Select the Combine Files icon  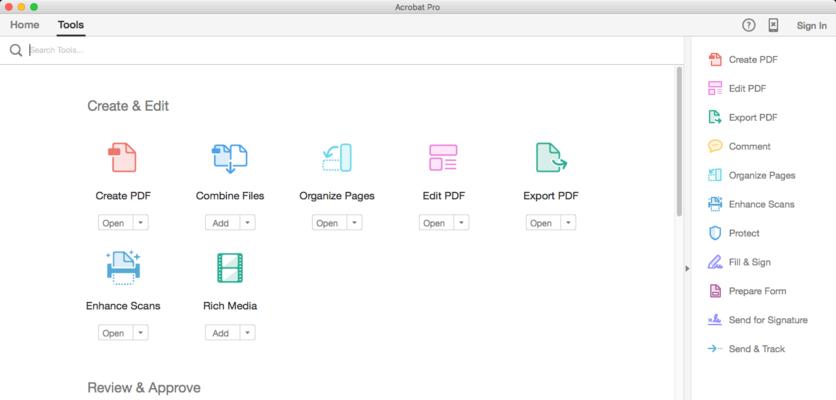tap(230, 158)
